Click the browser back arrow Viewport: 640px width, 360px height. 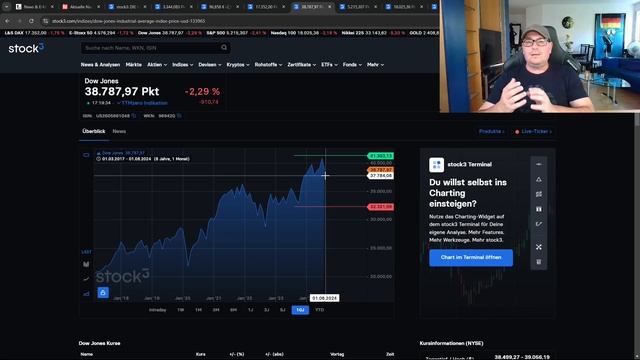7,21
